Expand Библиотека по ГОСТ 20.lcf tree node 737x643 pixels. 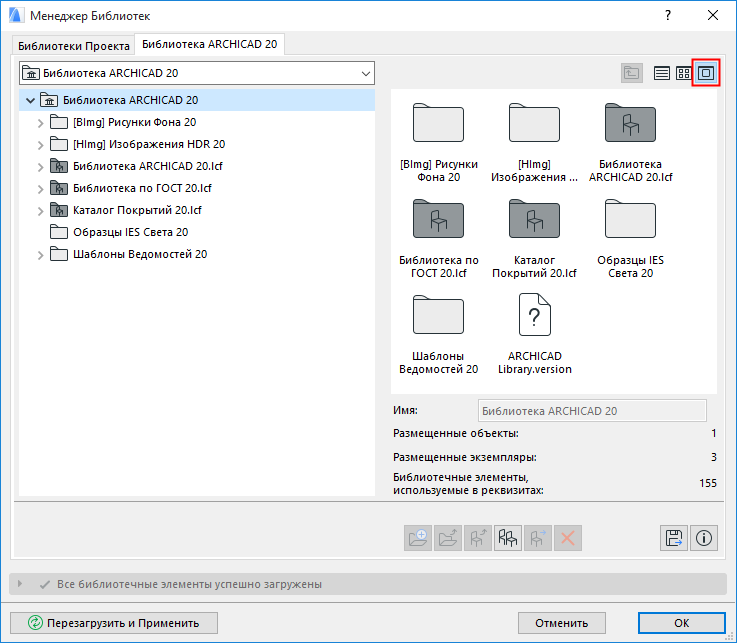click(x=40, y=189)
